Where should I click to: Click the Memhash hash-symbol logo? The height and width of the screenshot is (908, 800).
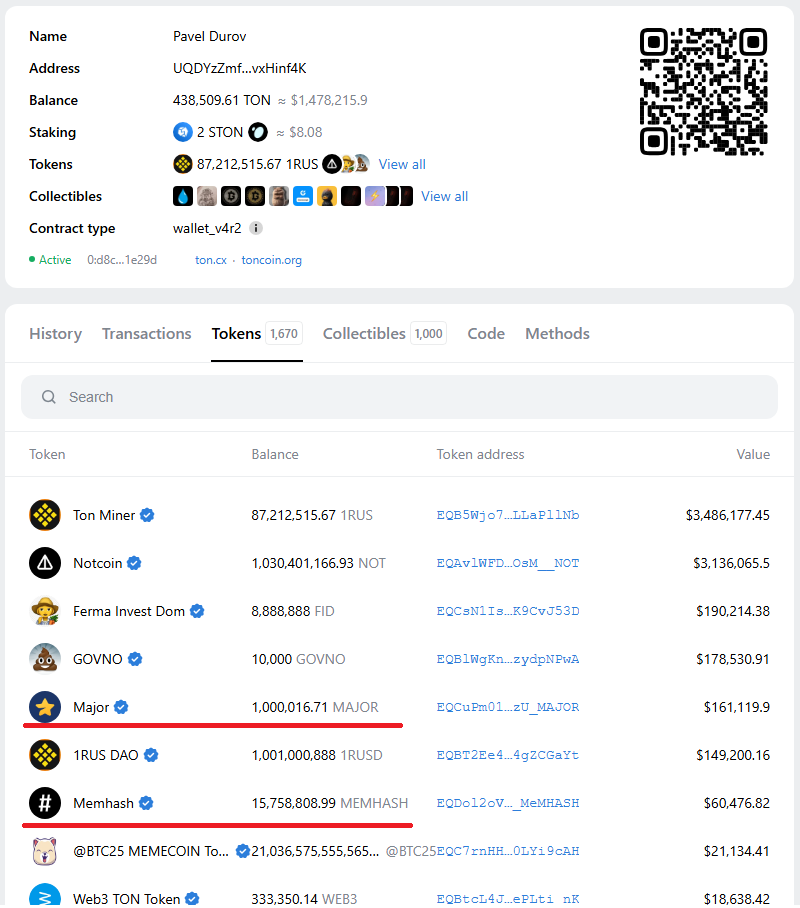[x=45, y=803]
